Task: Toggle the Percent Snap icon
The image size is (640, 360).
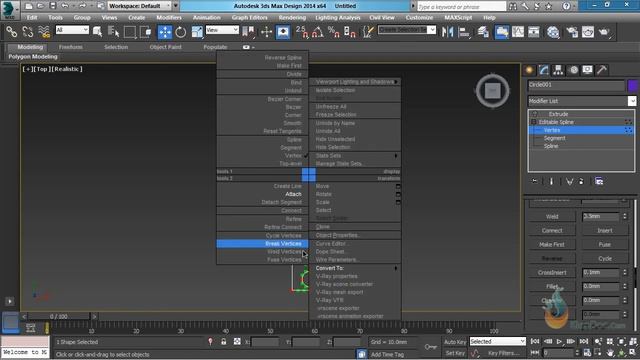Action: coord(334,32)
